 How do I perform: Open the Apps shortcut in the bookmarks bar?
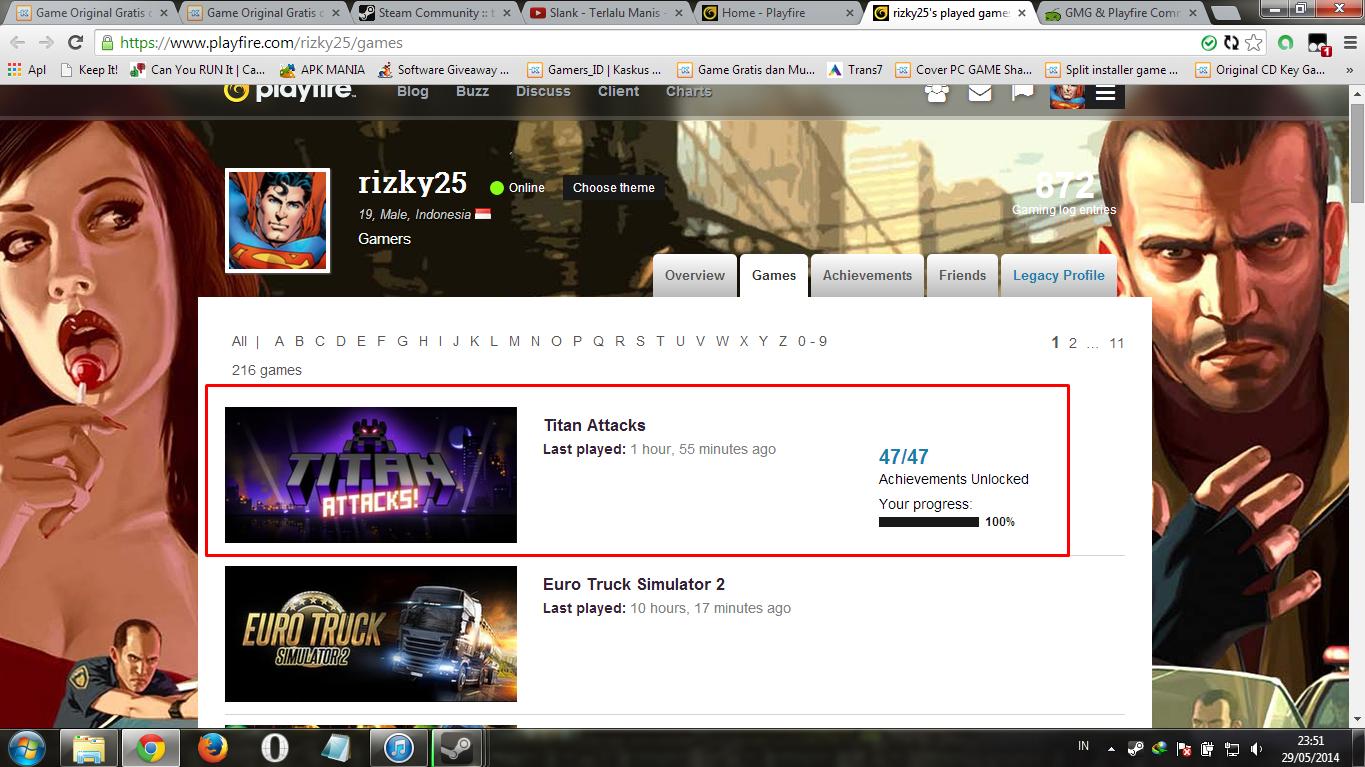pyautogui.click(x=27, y=70)
